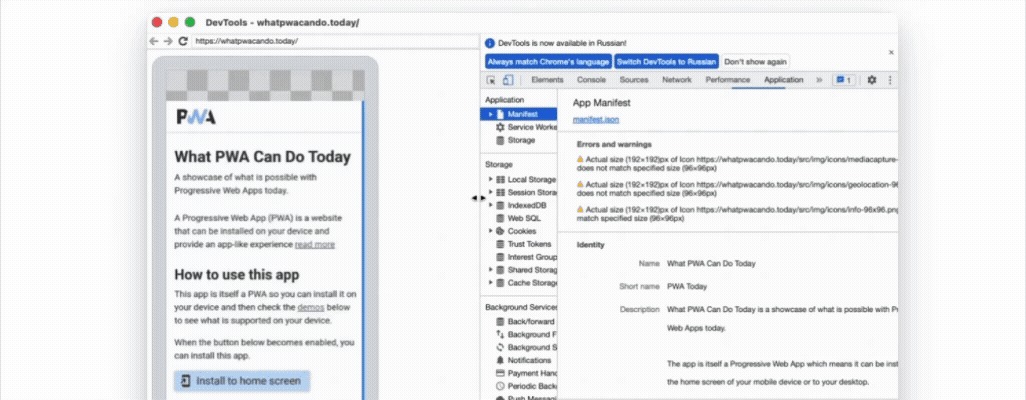Image resolution: width=1026 pixels, height=400 pixels.
Task: Click the Periodic Background Sync clock icon
Action: coord(501,386)
